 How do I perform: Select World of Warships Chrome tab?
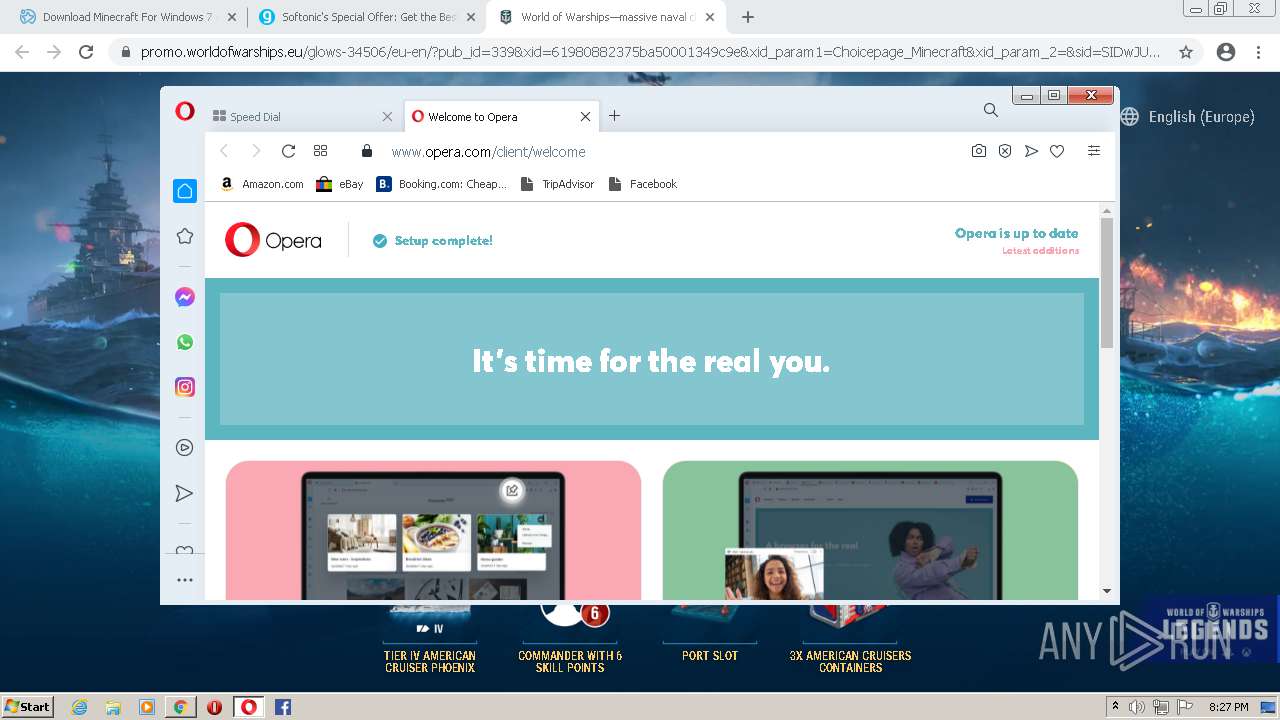pos(606,17)
